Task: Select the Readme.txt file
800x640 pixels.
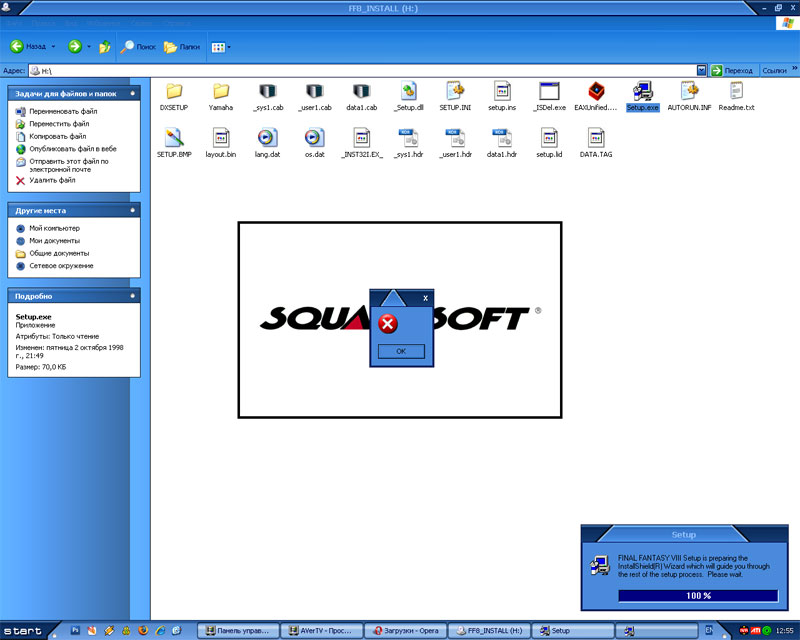Action: [736, 97]
